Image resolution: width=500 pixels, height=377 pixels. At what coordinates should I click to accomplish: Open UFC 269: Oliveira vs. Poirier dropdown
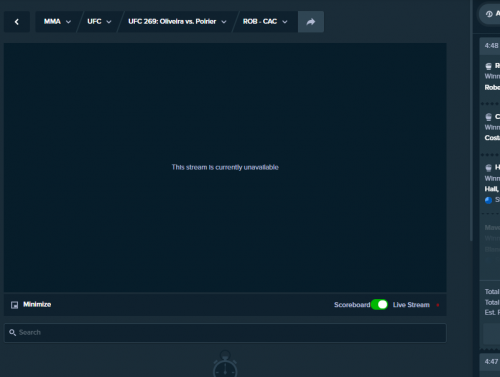(177, 22)
